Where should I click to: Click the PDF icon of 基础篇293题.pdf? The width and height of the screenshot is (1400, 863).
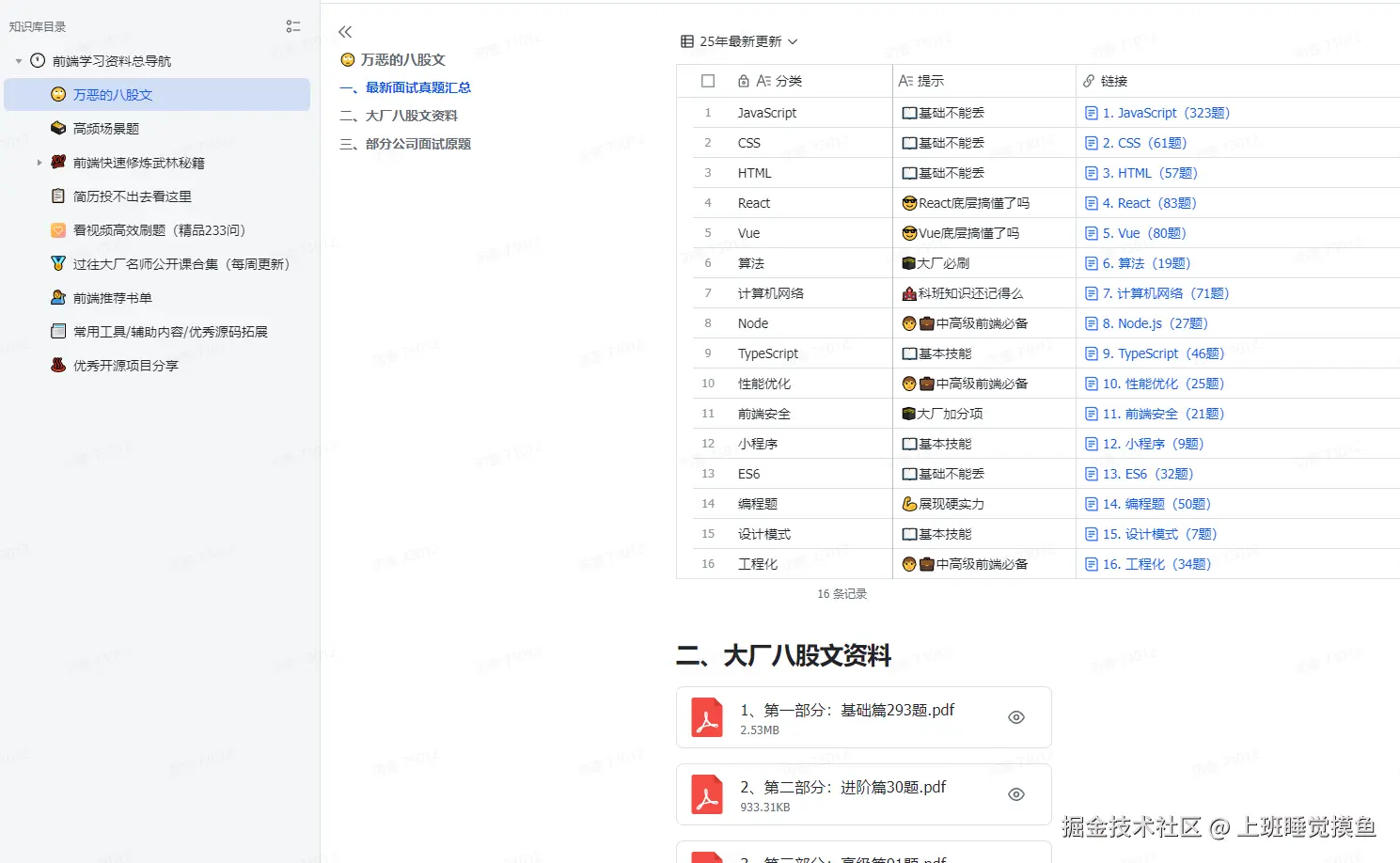tap(707, 717)
